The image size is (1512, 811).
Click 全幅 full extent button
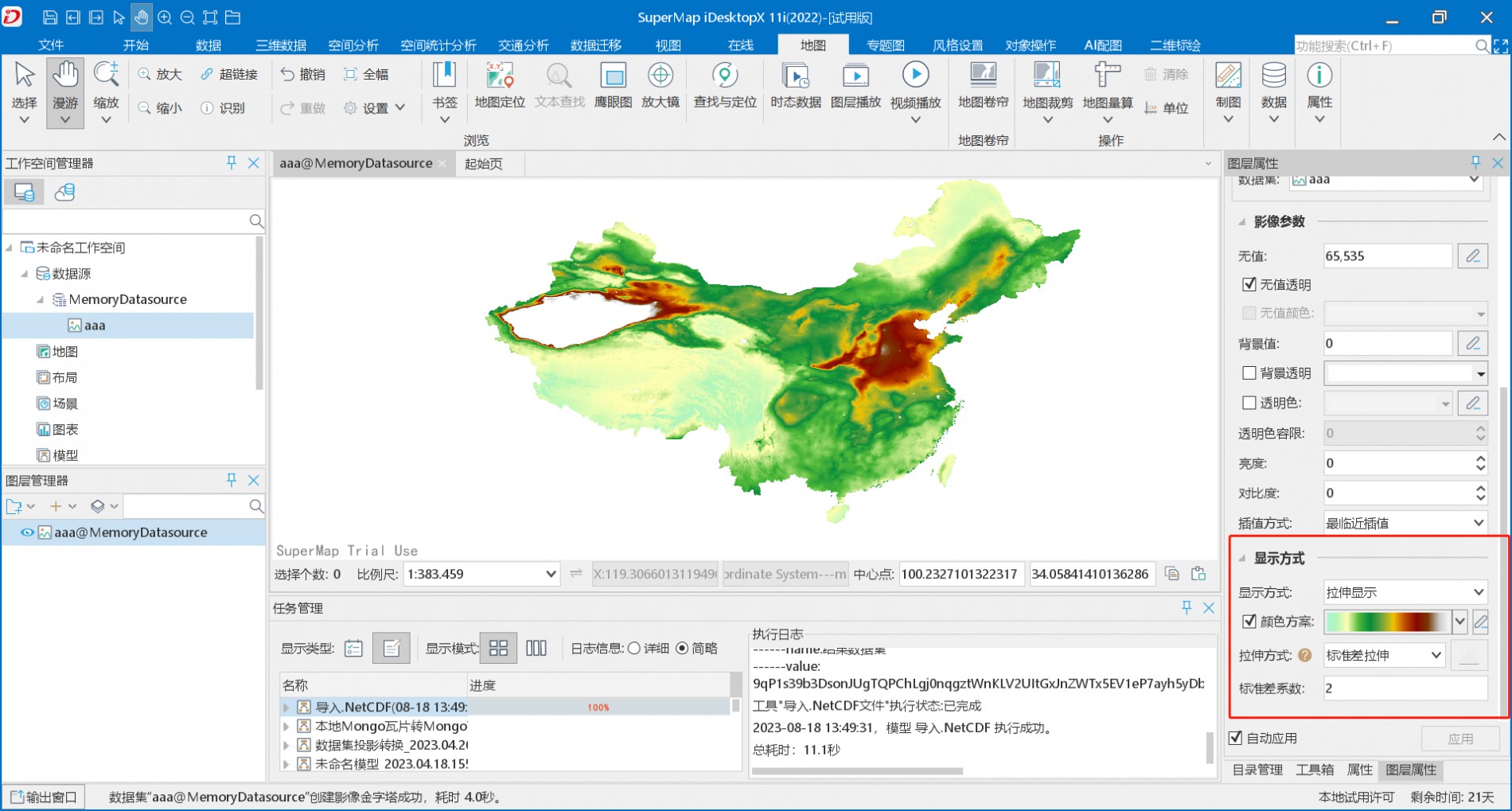click(x=366, y=74)
